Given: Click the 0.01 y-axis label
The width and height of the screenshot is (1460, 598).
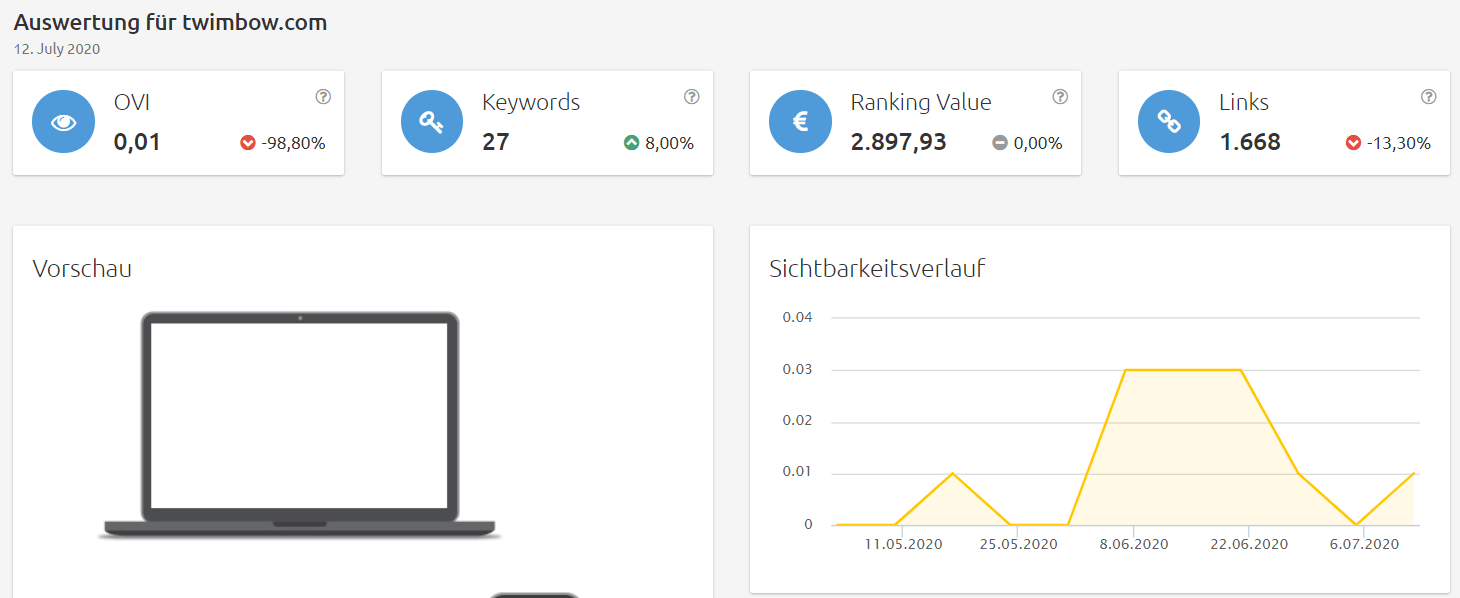Looking at the screenshot, I should click(x=798, y=472).
